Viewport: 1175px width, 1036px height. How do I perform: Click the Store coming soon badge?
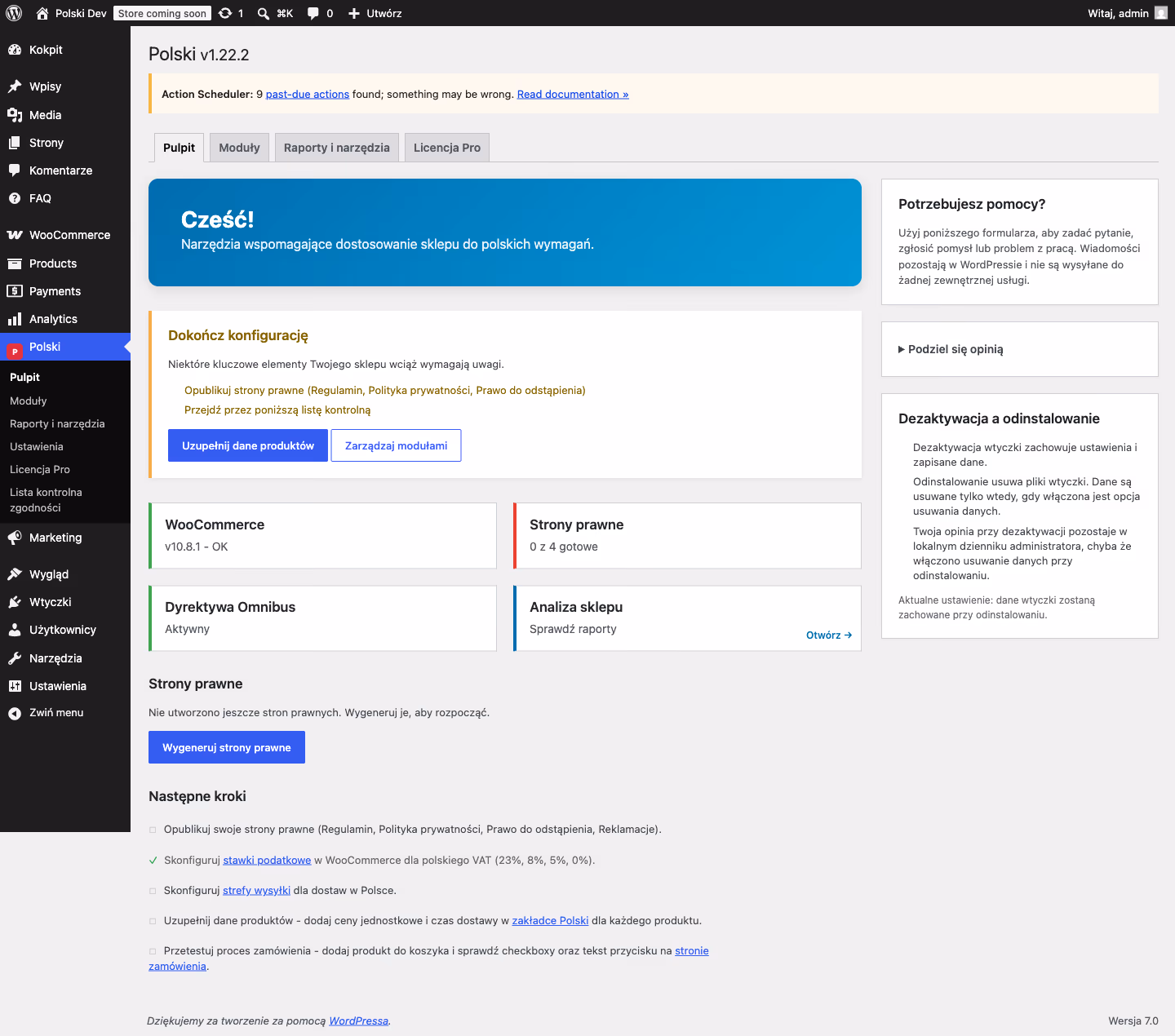[x=162, y=13]
